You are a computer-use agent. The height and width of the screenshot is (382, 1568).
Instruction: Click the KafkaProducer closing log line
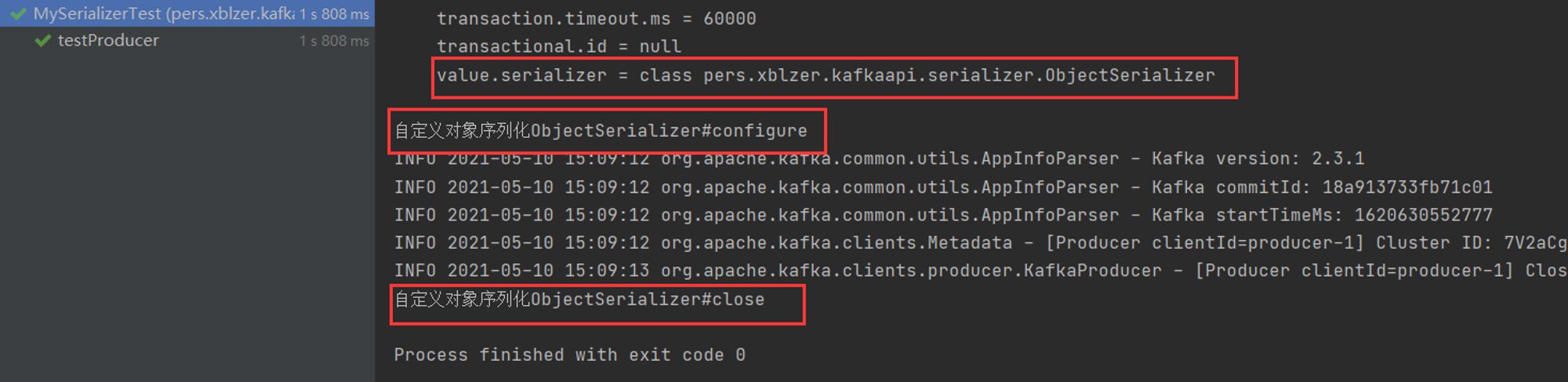pyautogui.click(x=980, y=271)
